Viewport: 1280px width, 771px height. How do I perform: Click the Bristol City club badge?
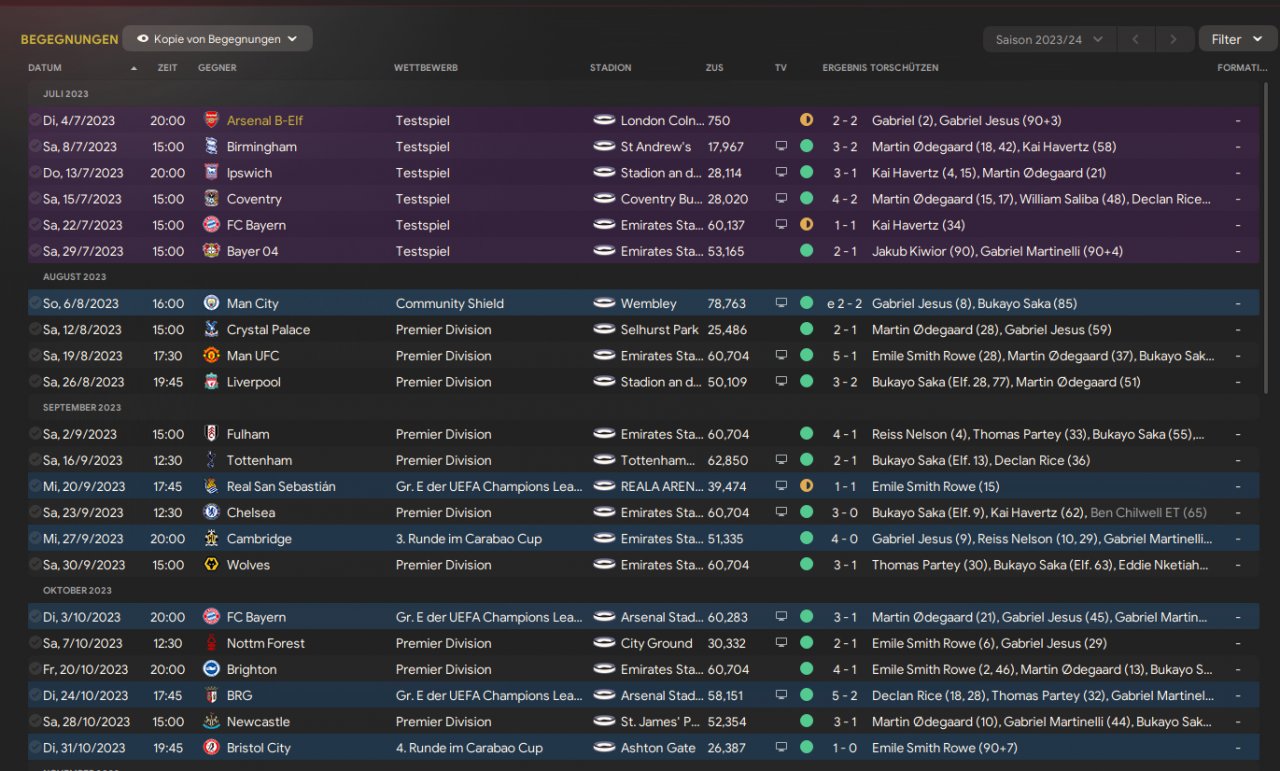click(x=211, y=747)
